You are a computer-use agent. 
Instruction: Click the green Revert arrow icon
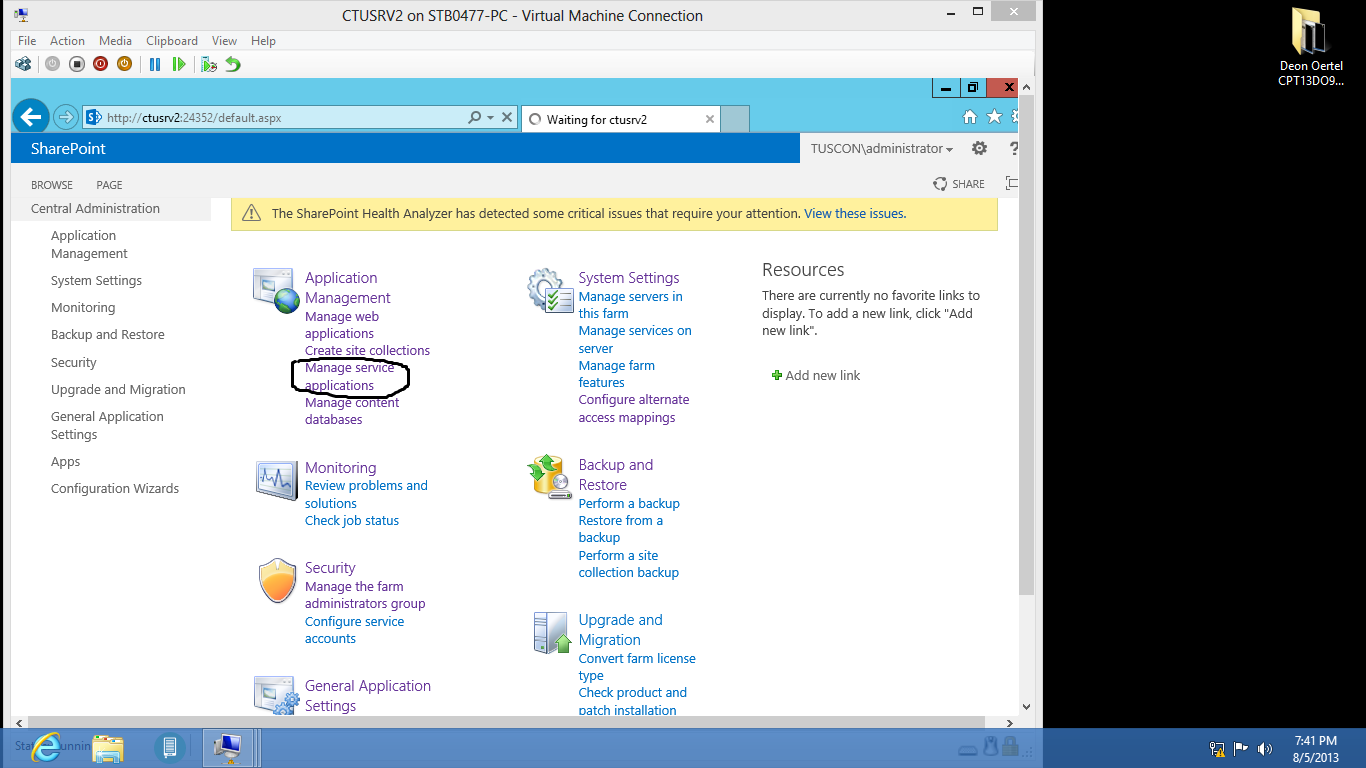(x=233, y=64)
